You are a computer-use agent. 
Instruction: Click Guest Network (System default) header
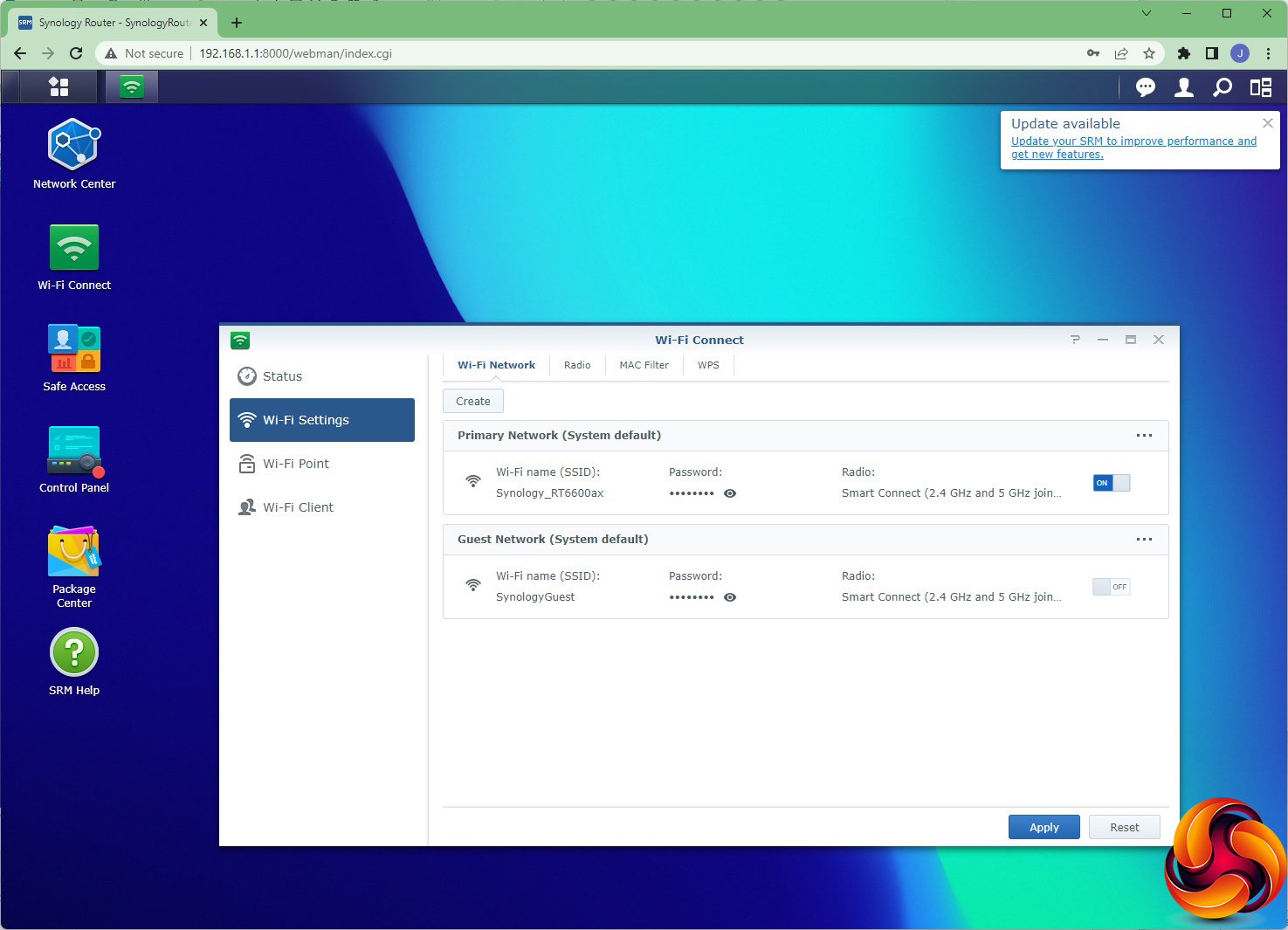point(553,539)
